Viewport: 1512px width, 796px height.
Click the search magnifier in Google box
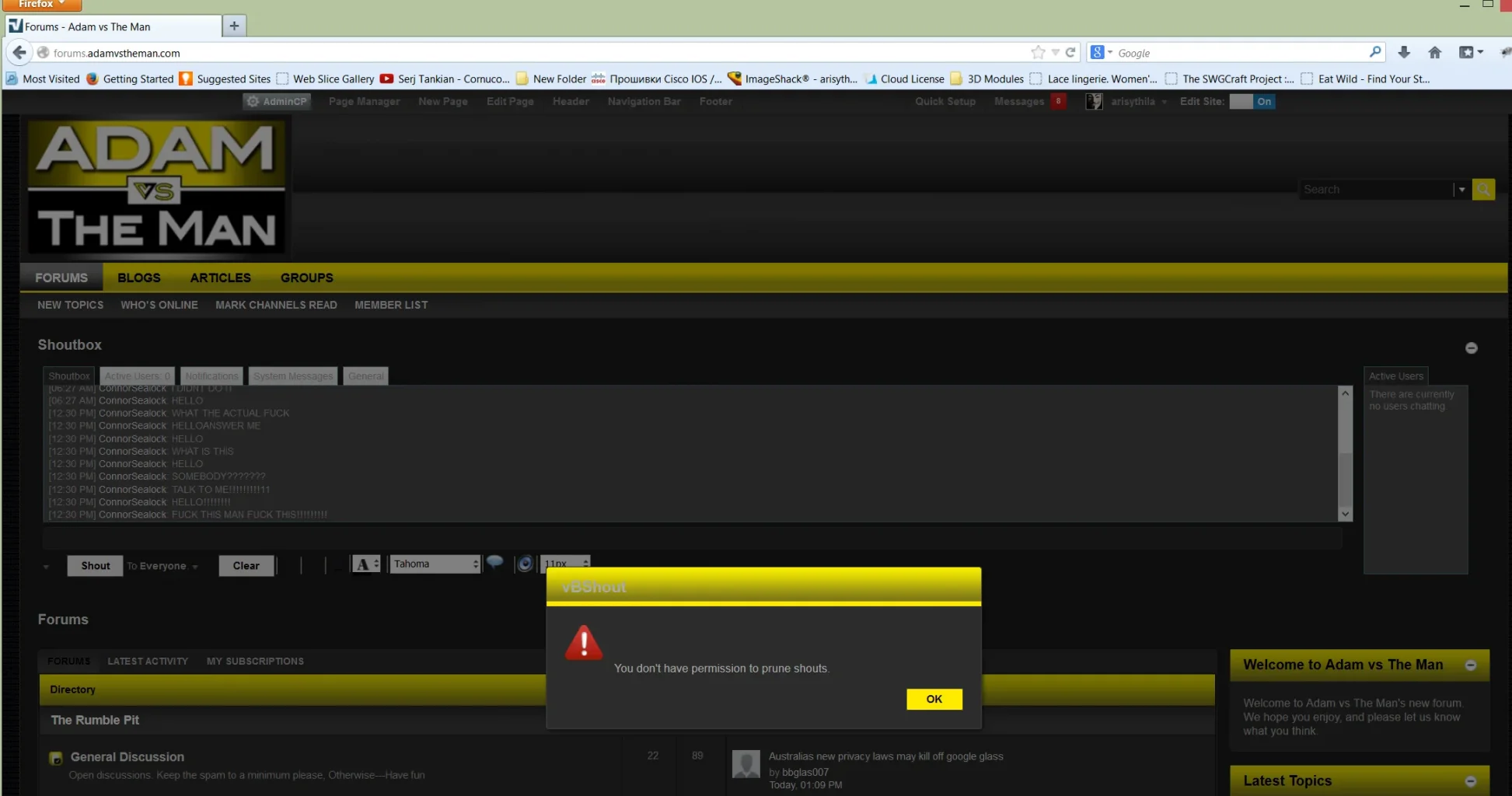(x=1375, y=52)
